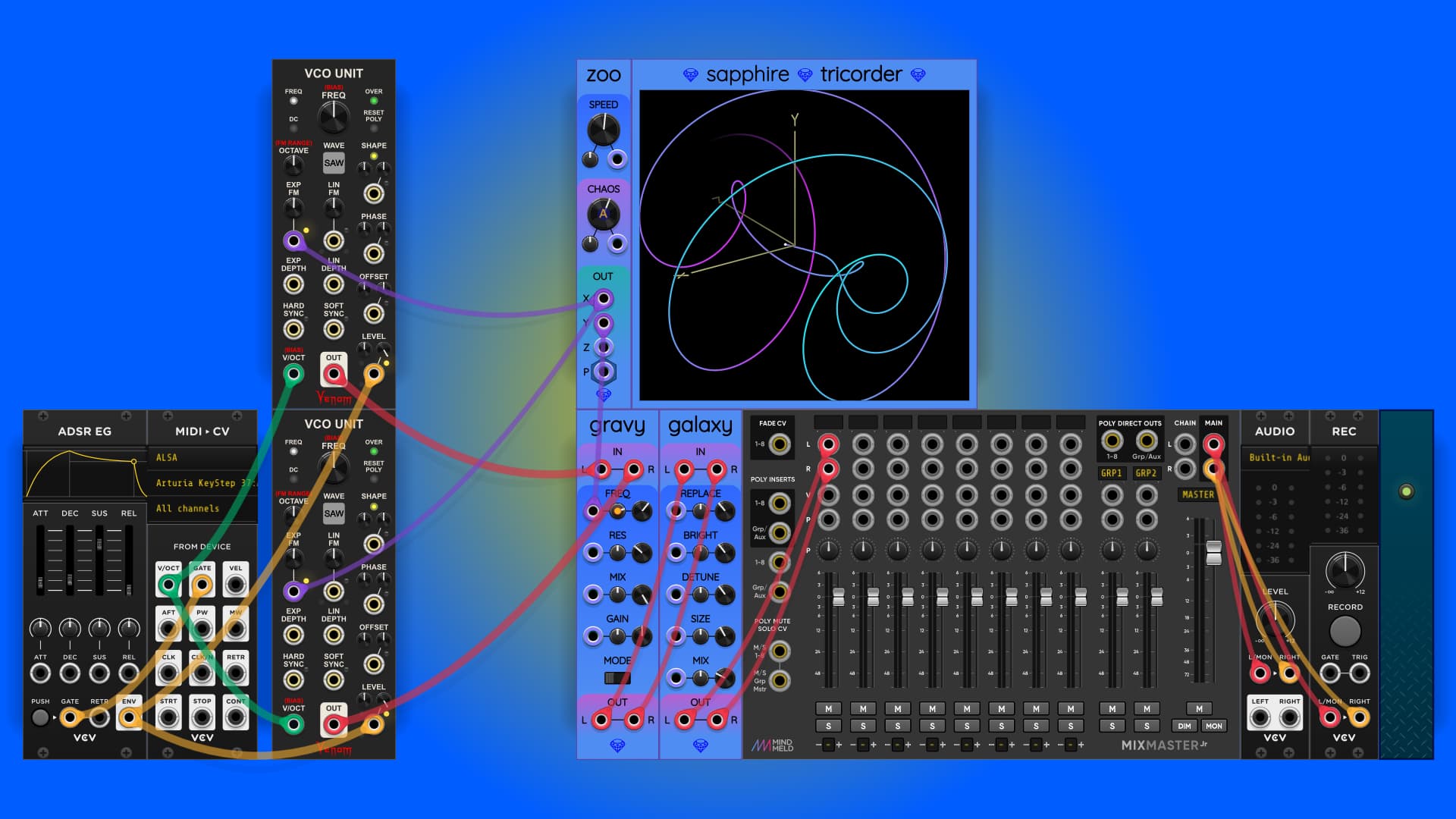This screenshot has width=1456, height=819.
Task: Solo mixer channel 2 with its S button
Action: 863,726
